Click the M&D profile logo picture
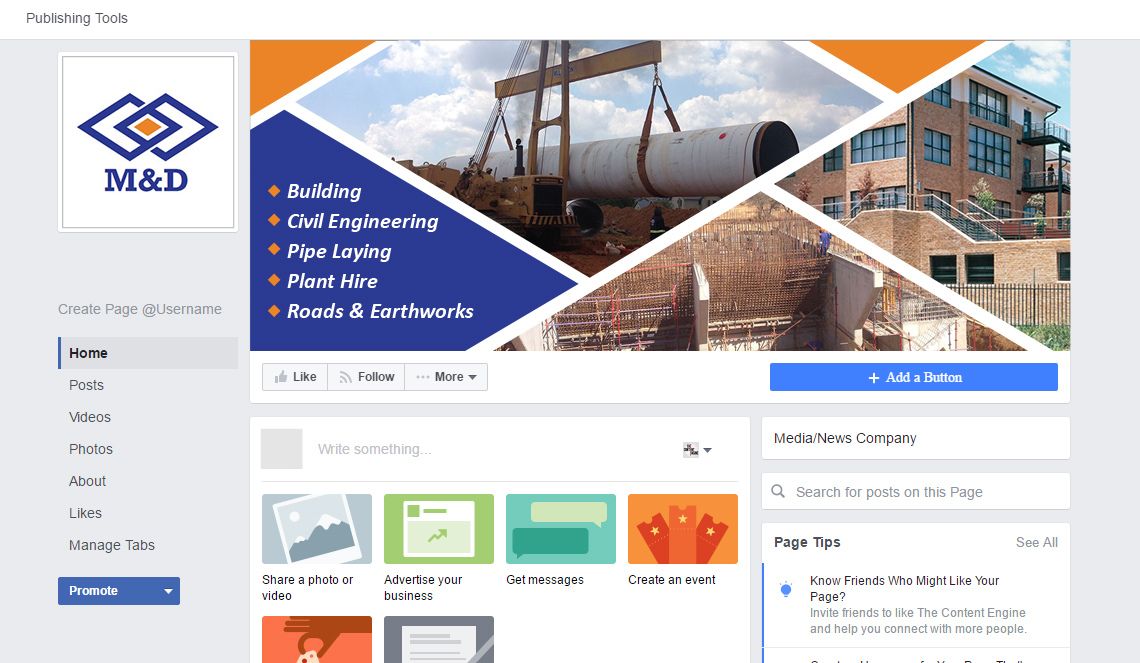Screen dimensions: 1140x663 coord(148,142)
